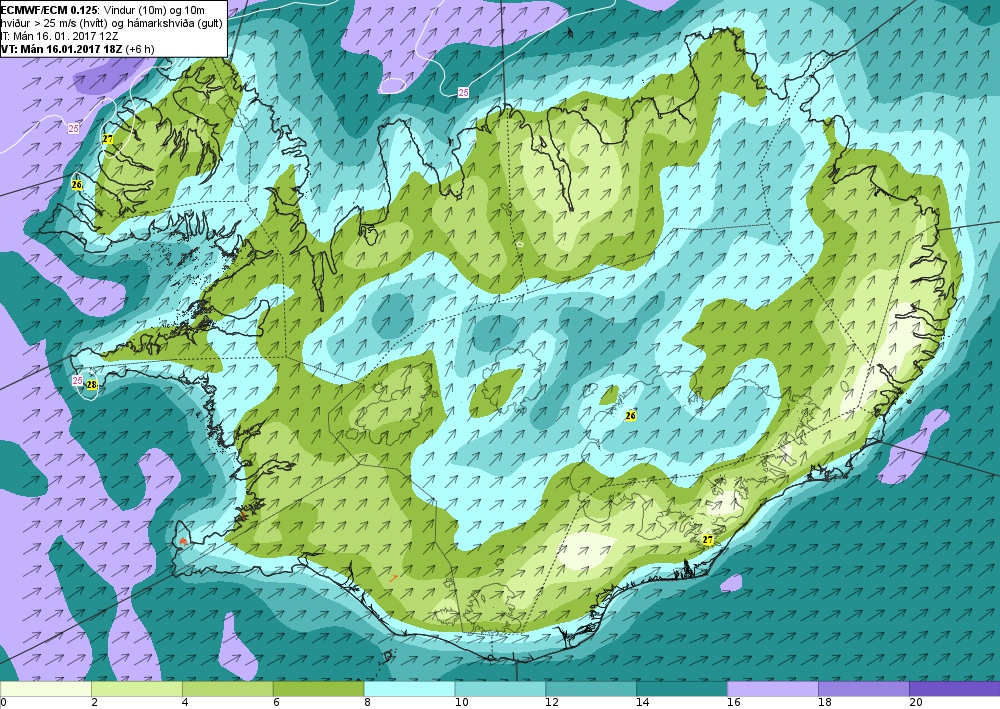Viewport: 1000px width, 709px height.
Task: Click the legend scale value '8'
Action: click(x=367, y=703)
